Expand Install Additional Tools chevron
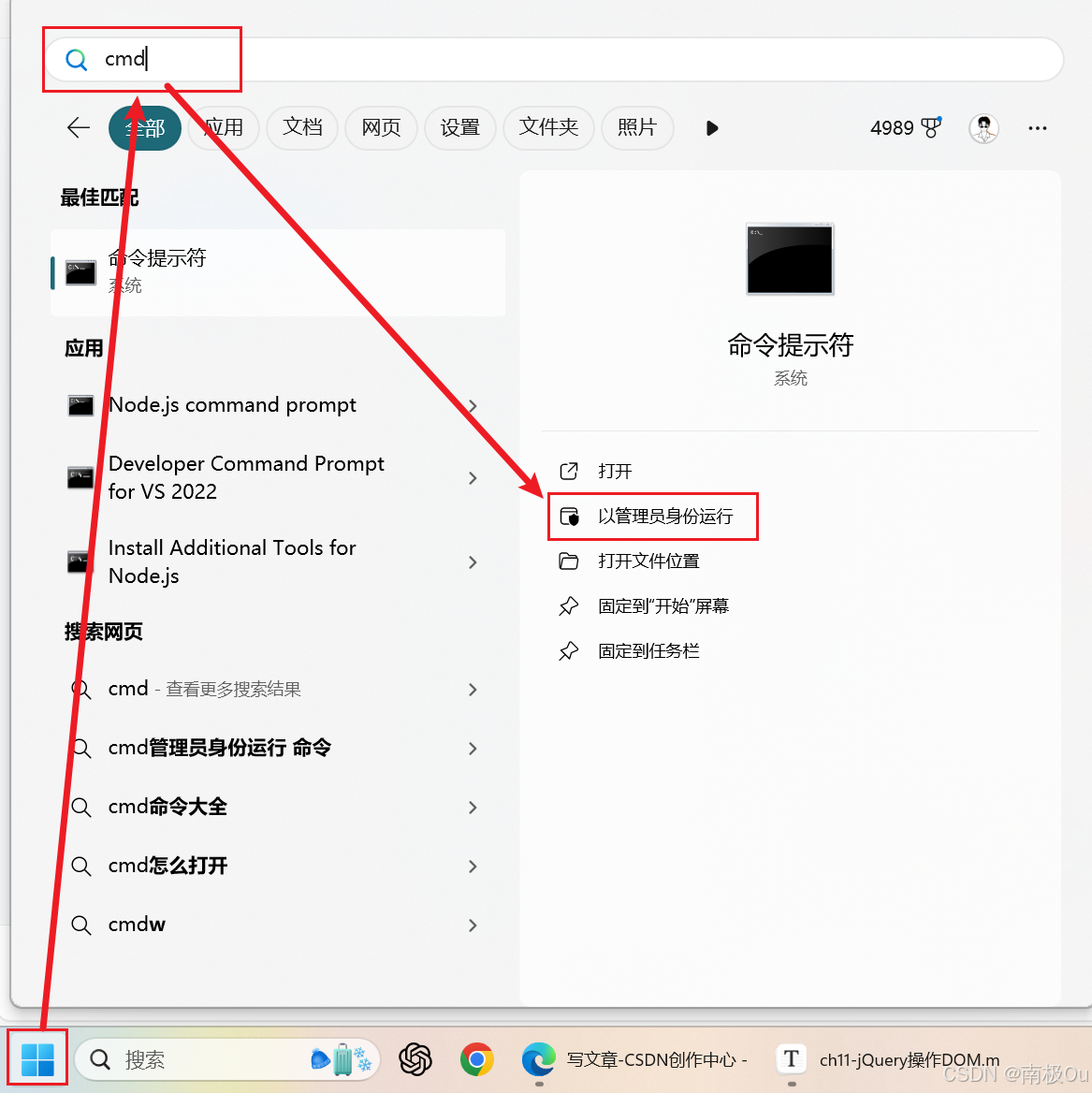Screen dimensions: 1092x1093 [473, 562]
